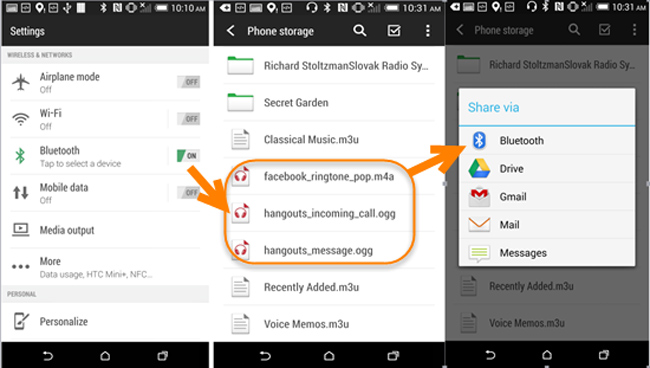Screen dimensions: 650x368
Task: Select facebook_ringtone_pop.m4a audio file
Action: pyautogui.click(x=329, y=177)
